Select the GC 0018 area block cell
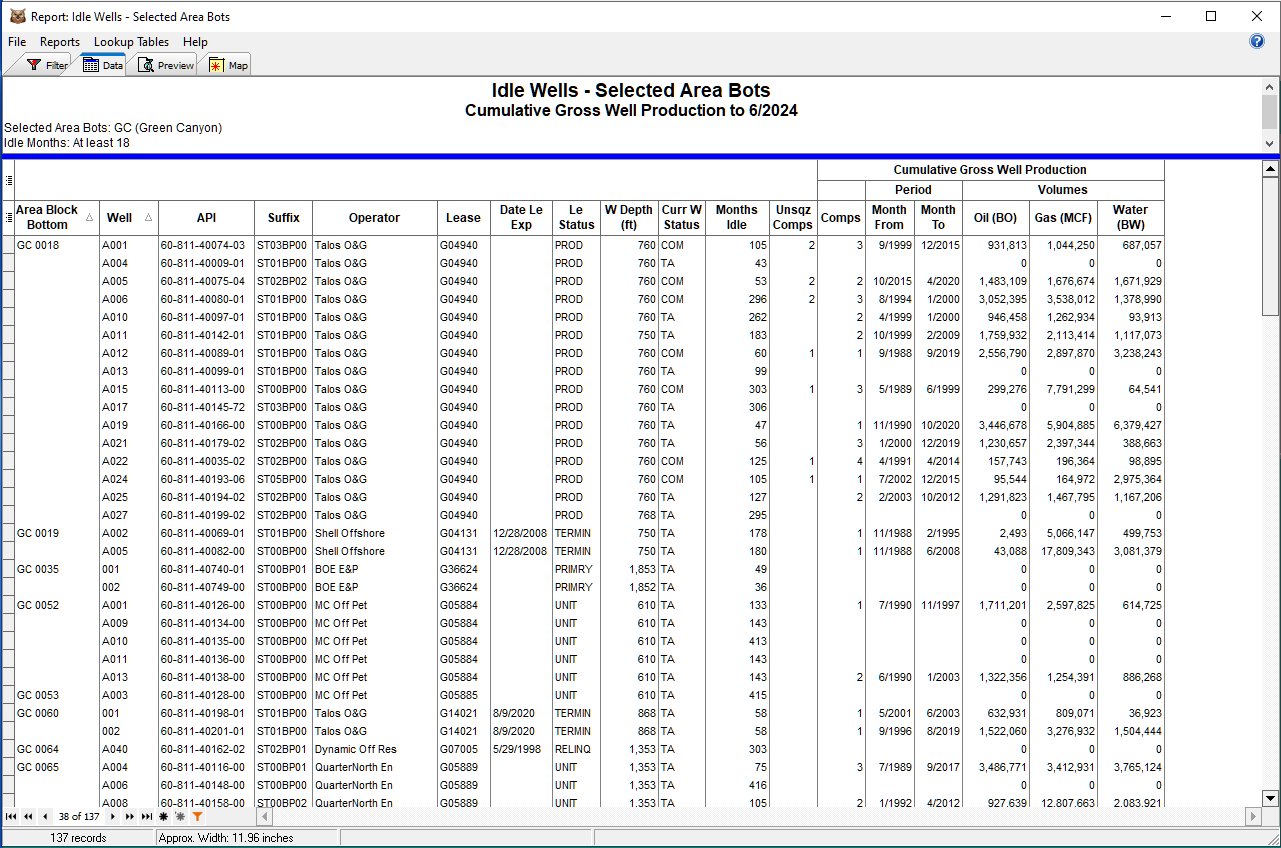 pyautogui.click(x=57, y=245)
